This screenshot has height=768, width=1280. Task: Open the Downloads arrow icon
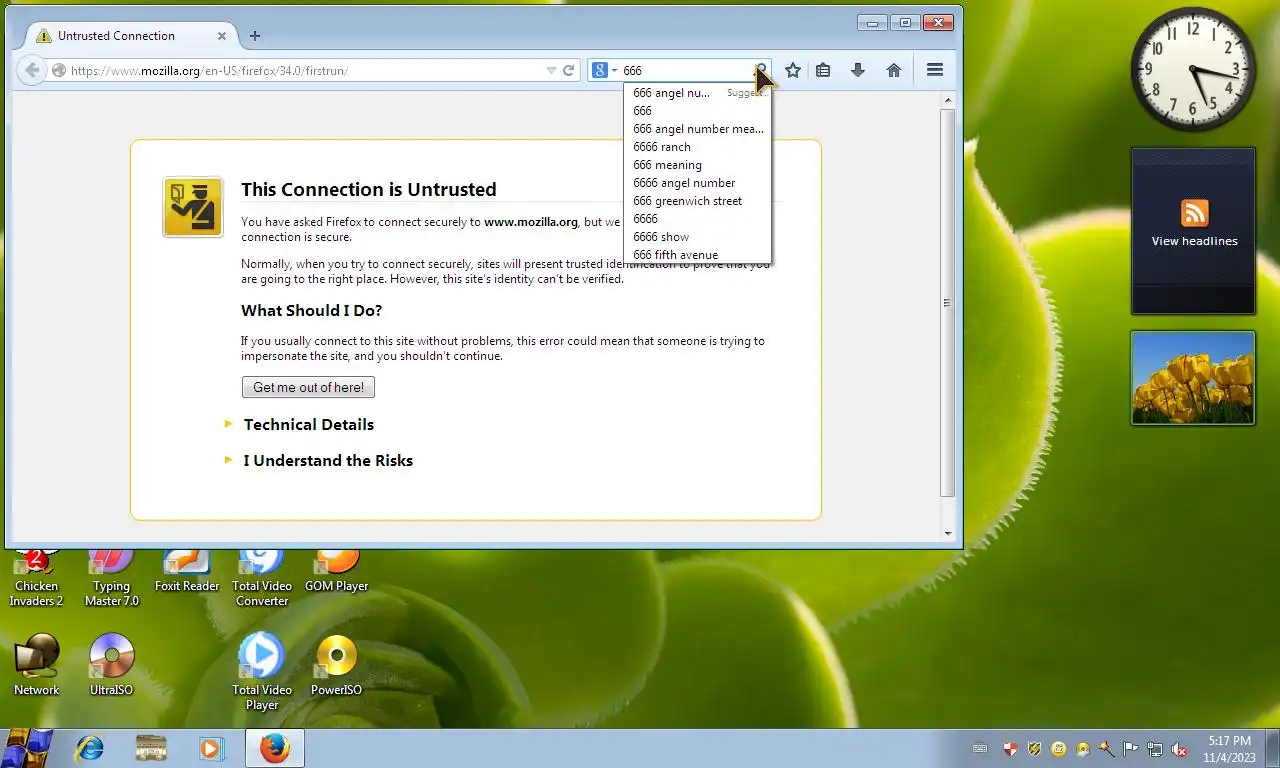tap(858, 70)
